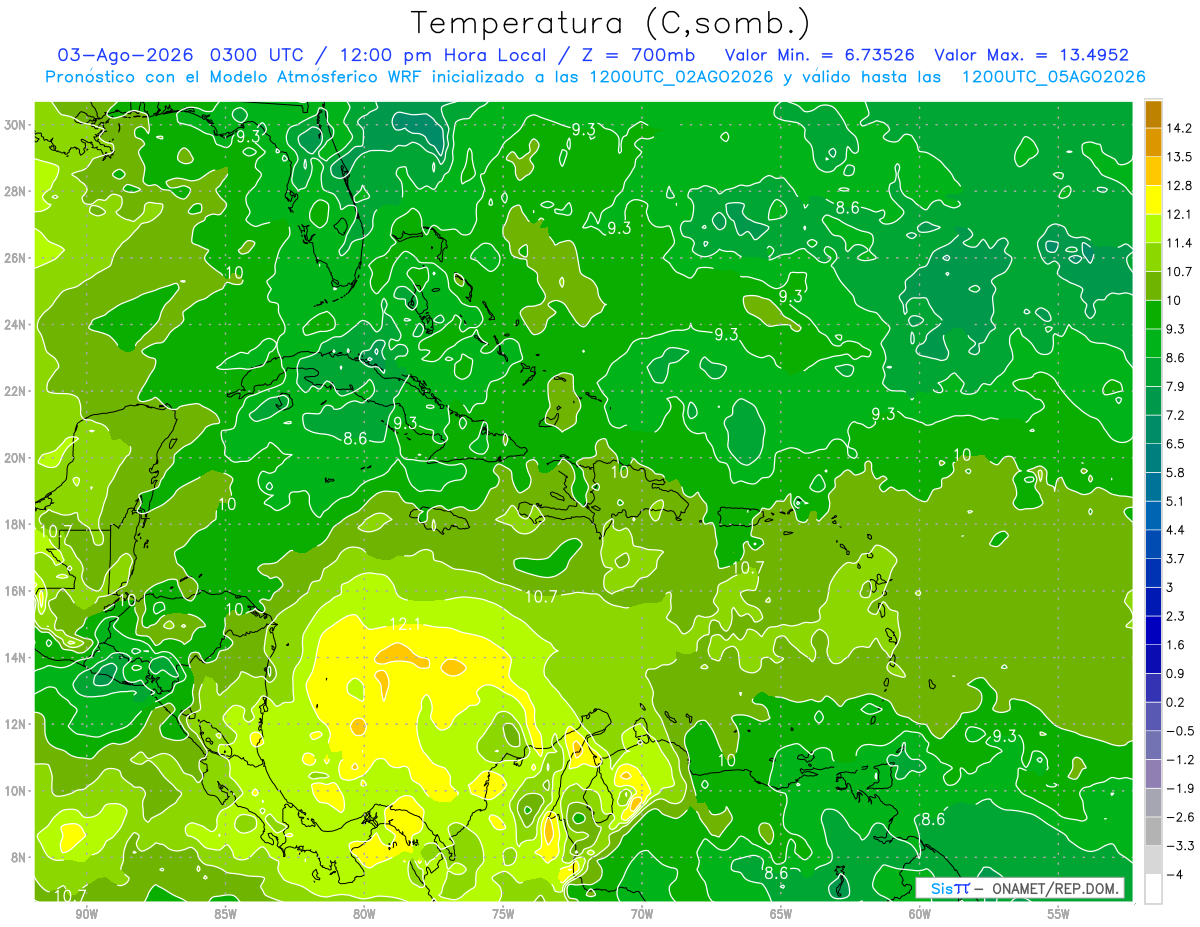Select the '03-Ago-2026' date text
1200x927 pixels.
coord(127,54)
